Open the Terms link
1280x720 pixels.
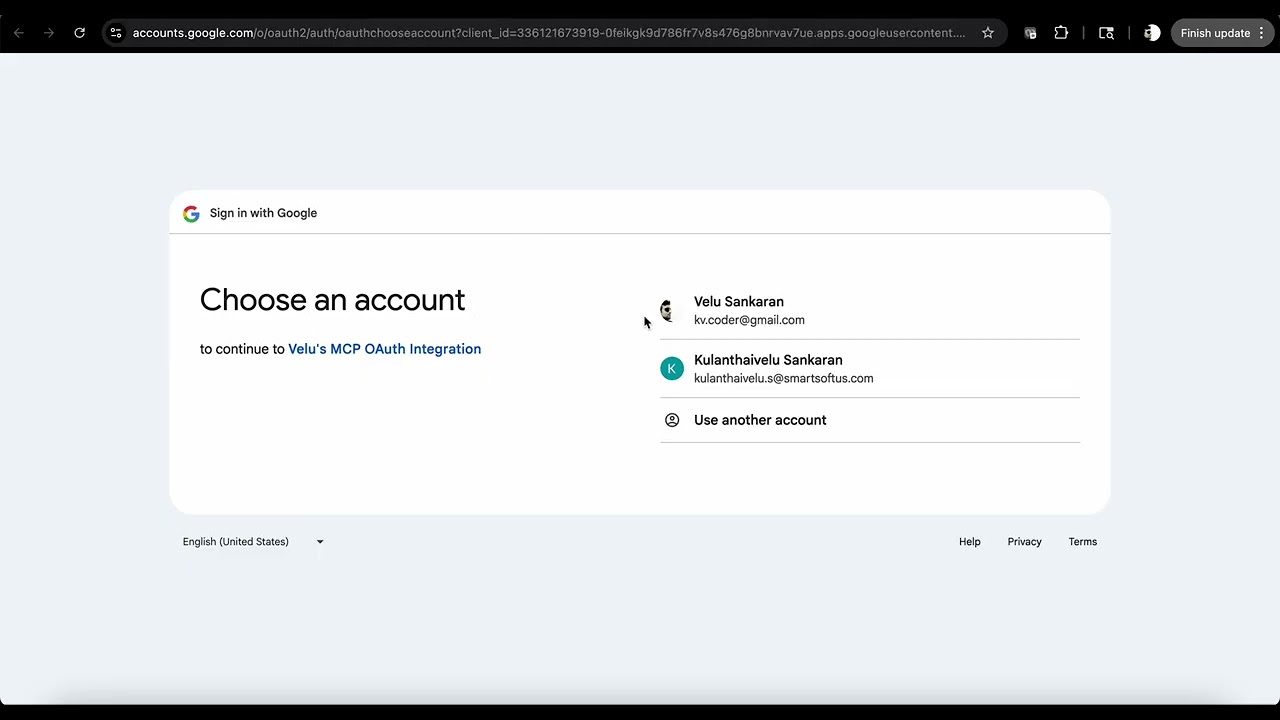pos(1082,542)
